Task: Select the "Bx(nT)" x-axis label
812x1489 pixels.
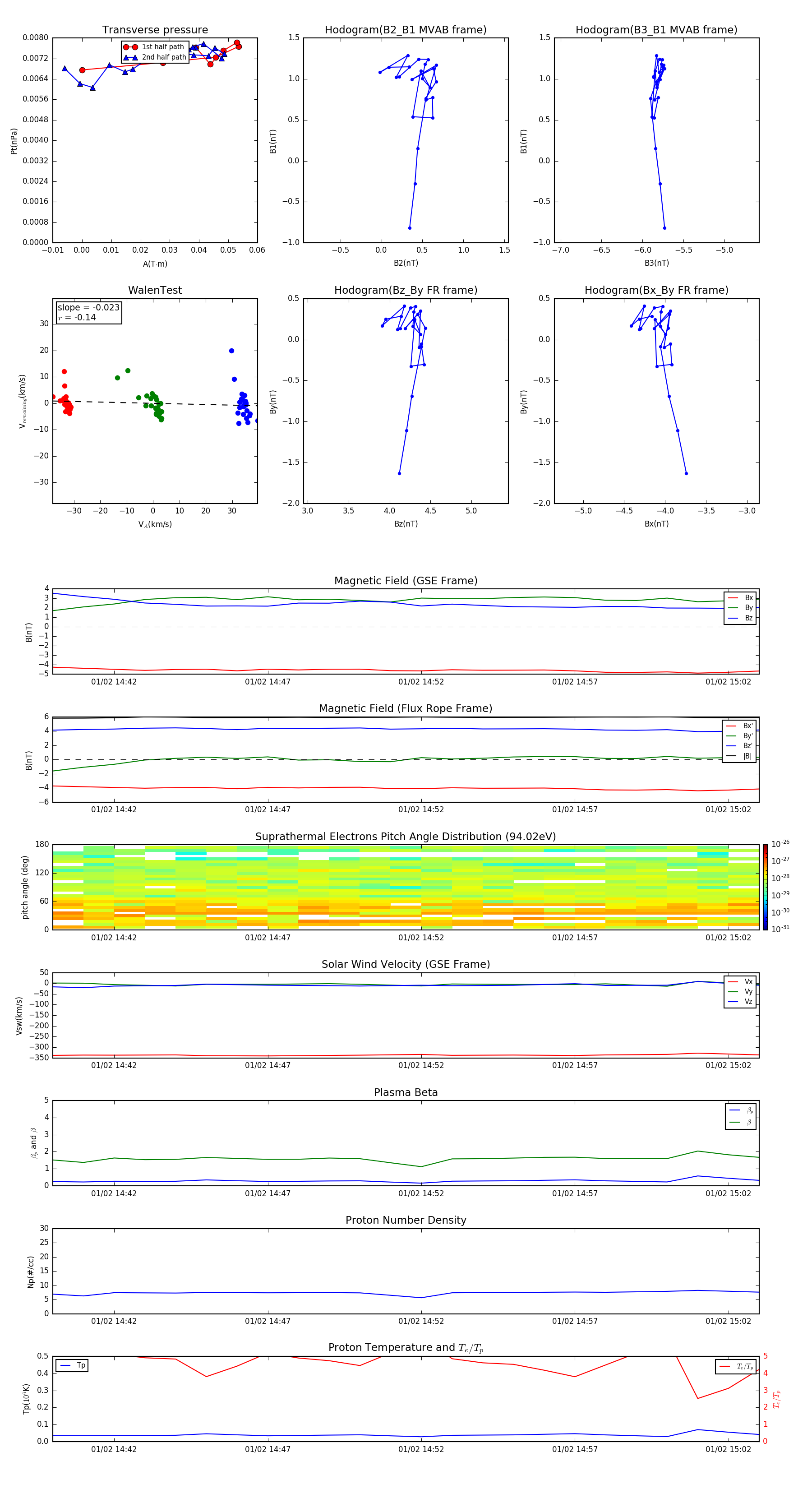Action: coord(656,524)
